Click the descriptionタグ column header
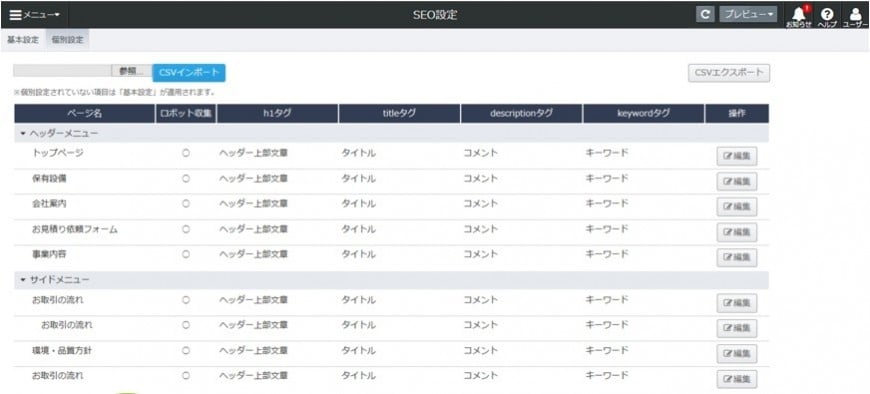This screenshot has height=394, width=870. (522, 113)
